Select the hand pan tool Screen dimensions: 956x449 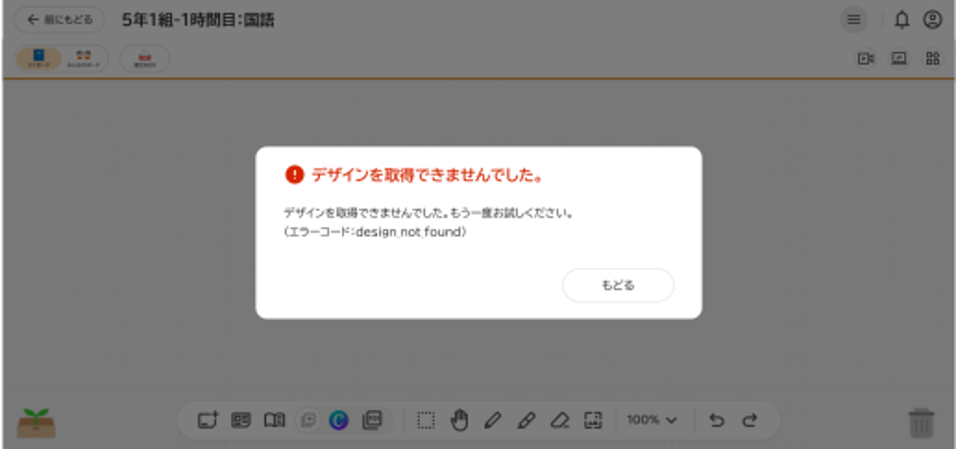[459, 420]
